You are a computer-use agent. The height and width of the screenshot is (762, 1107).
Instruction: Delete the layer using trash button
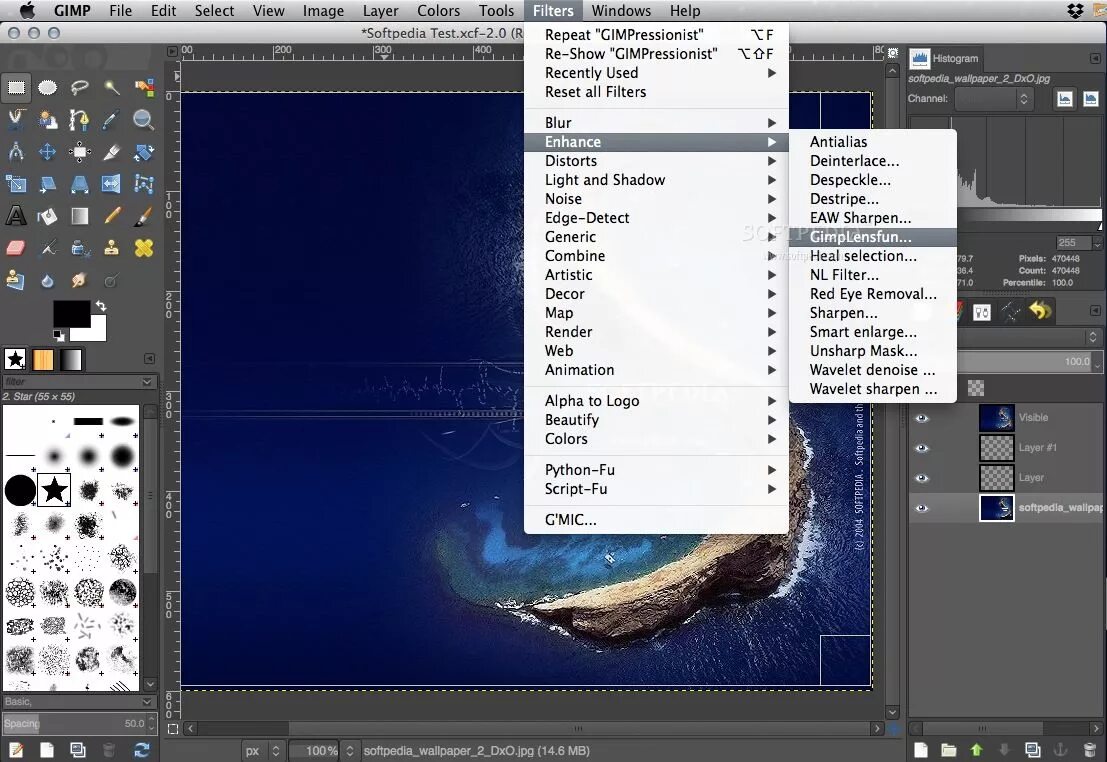pyautogui.click(x=1089, y=750)
